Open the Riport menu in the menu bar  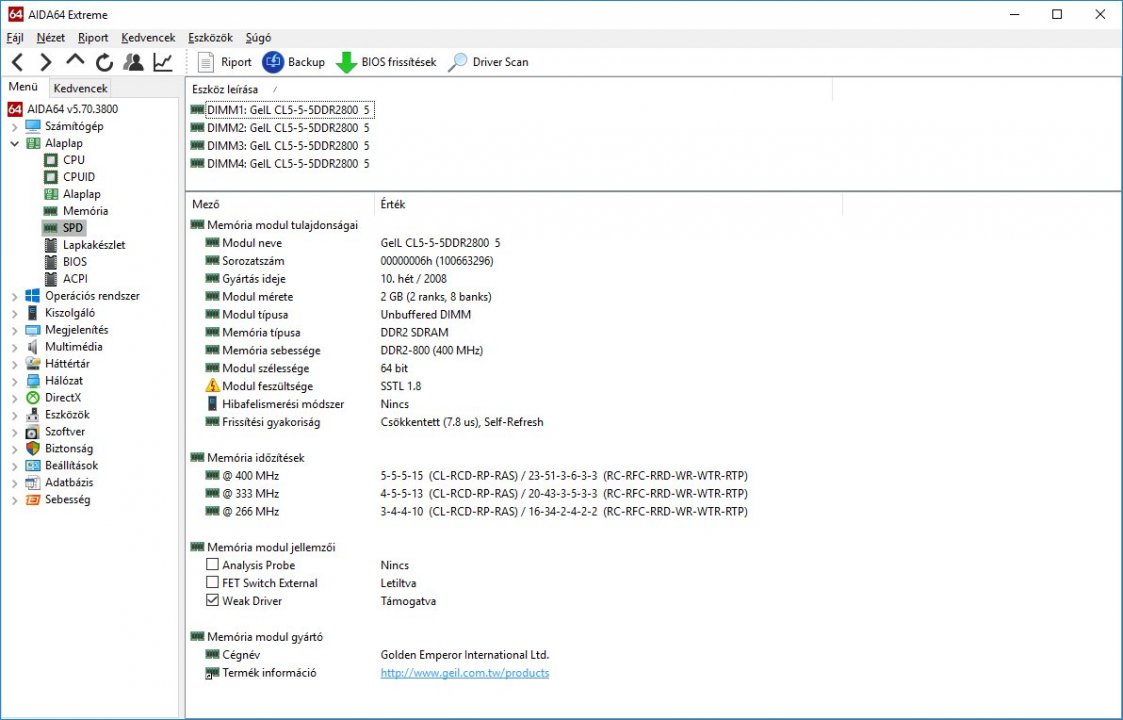(93, 38)
